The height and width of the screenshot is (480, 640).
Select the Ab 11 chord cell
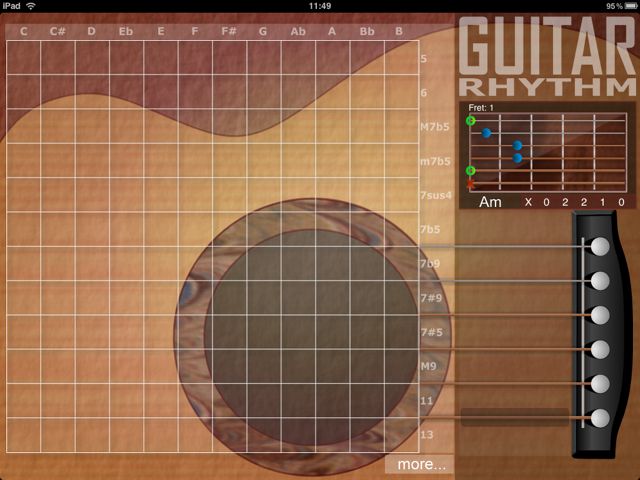pyautogui.click(x=298, y=400)
